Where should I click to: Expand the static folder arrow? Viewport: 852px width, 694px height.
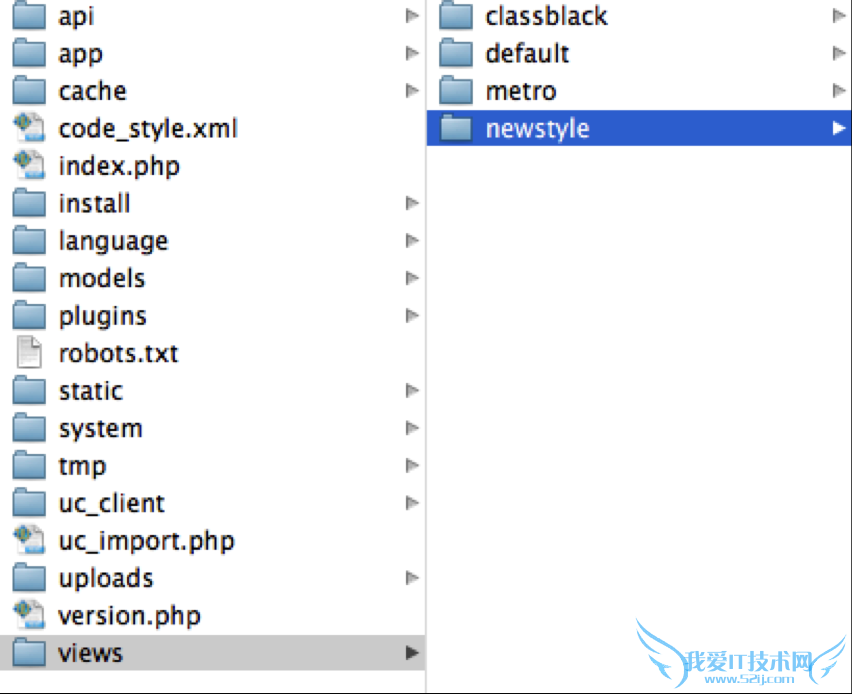[411, 391]
